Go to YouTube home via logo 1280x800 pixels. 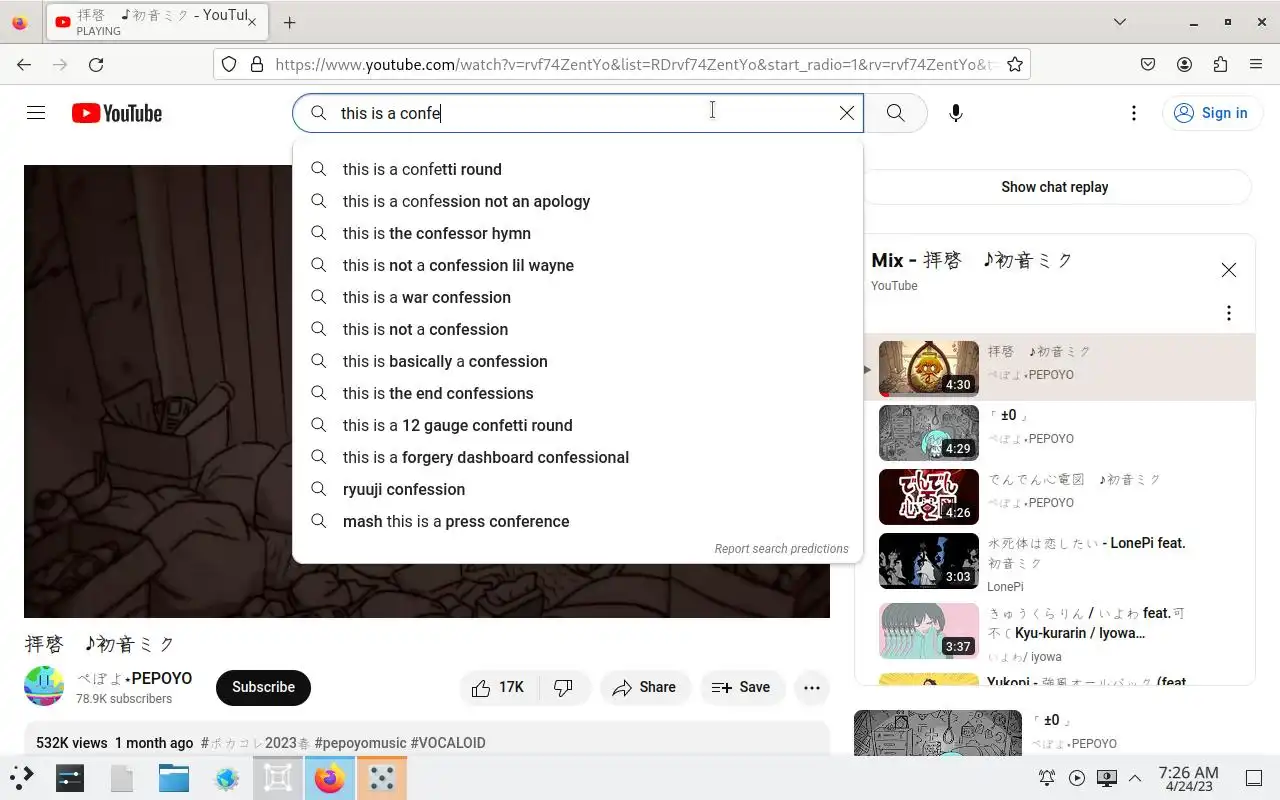117,113
